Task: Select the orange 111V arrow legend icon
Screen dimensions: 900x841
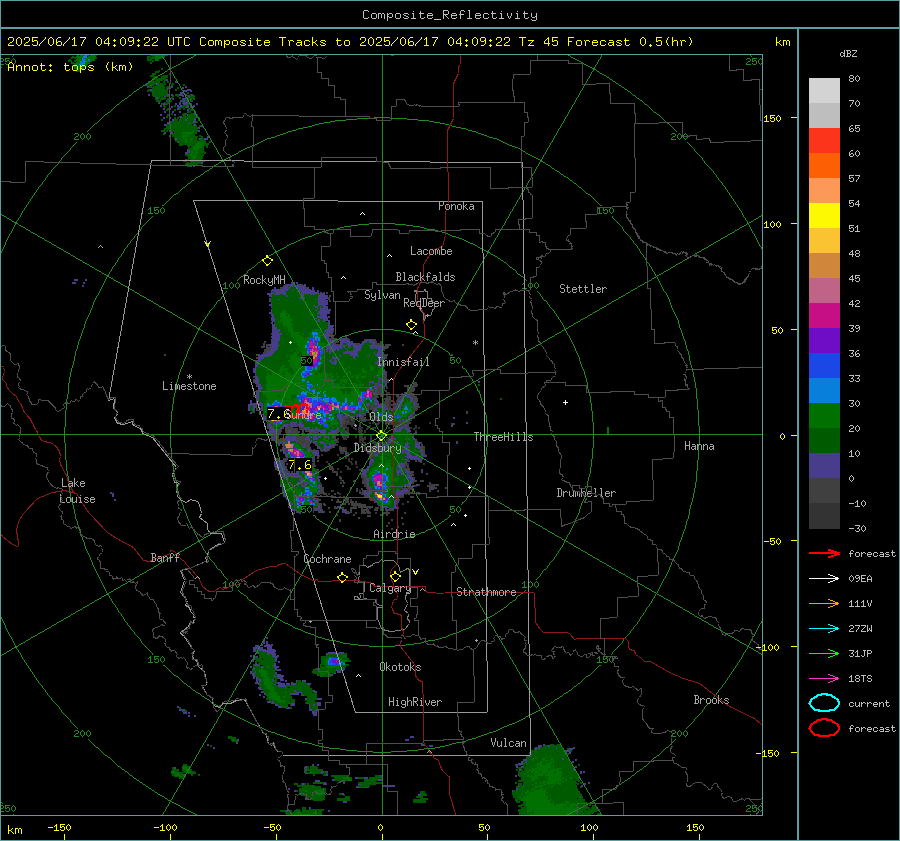Action: tap(824, 603)
